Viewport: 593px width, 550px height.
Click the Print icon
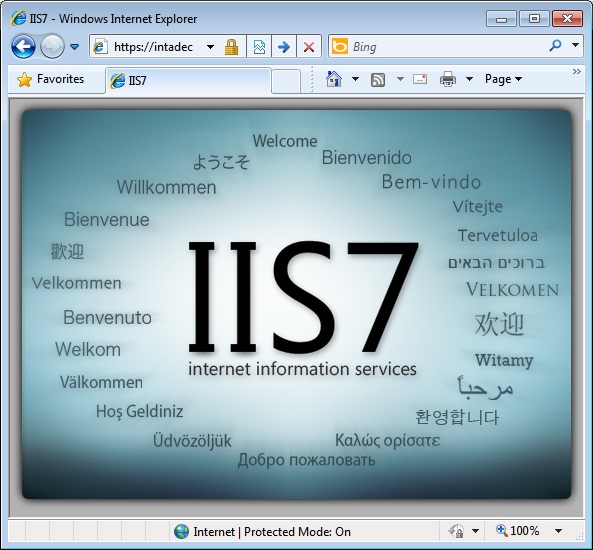(448, 79)
